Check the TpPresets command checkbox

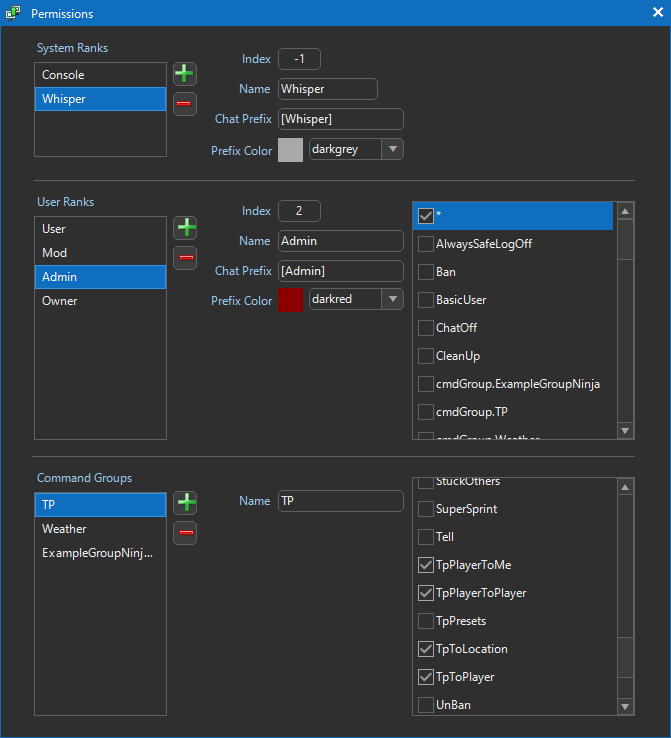[x=426, y=621]
